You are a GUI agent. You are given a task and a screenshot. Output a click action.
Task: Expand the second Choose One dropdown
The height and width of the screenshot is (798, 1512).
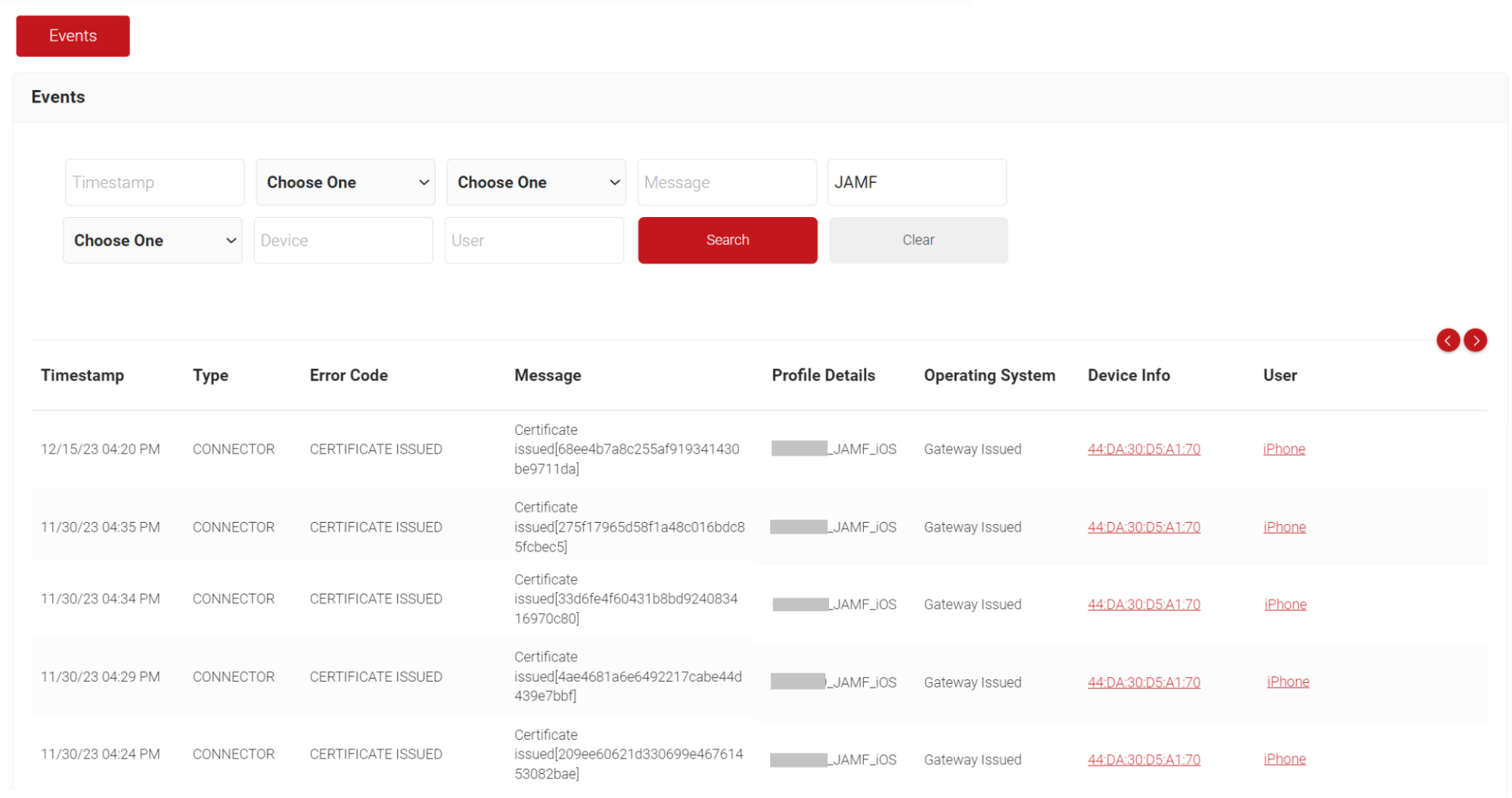point(536,182)
